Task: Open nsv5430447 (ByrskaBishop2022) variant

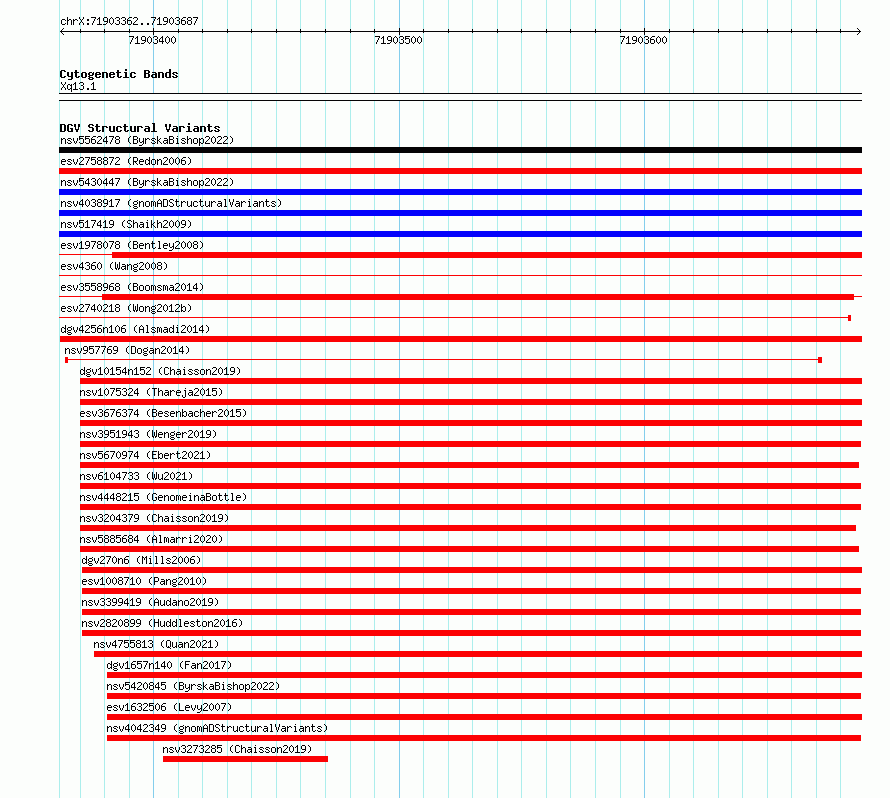Action: click(x=147, y=182)
